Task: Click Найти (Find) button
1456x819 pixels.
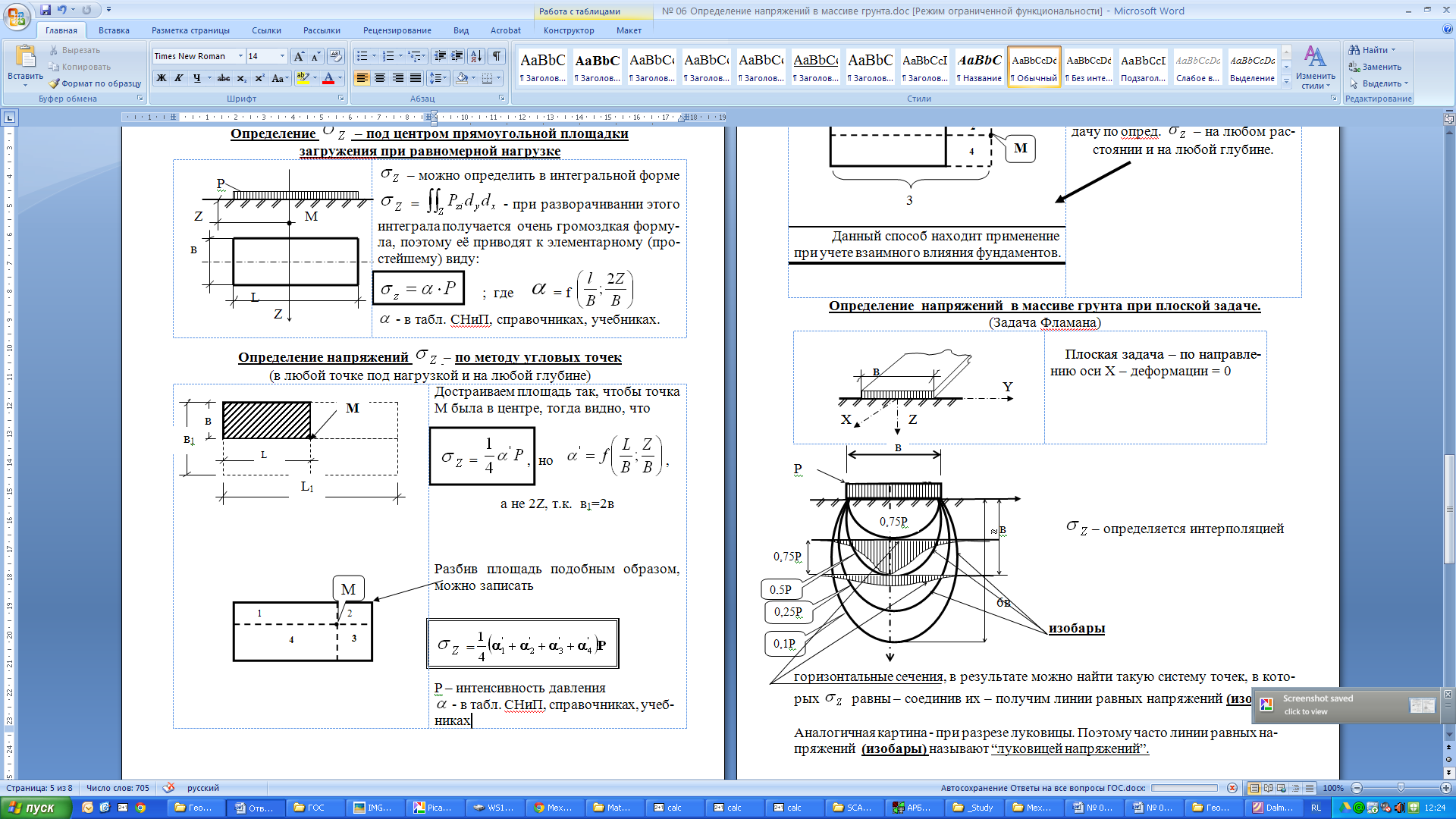Action: coord(1372,50)
